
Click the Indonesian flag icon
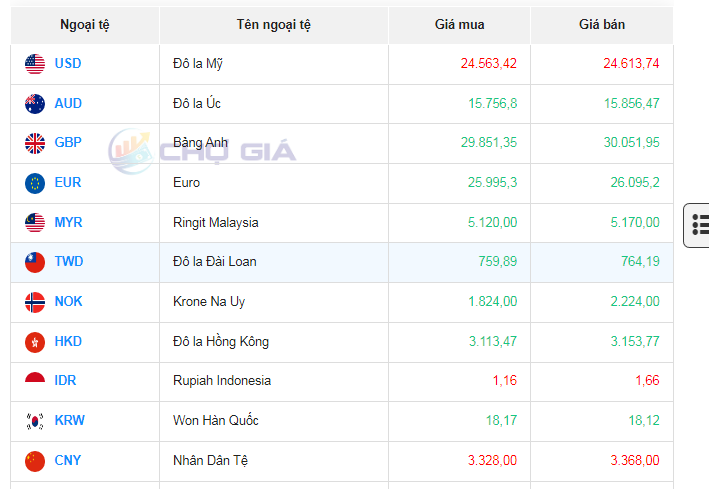(35, 378)
